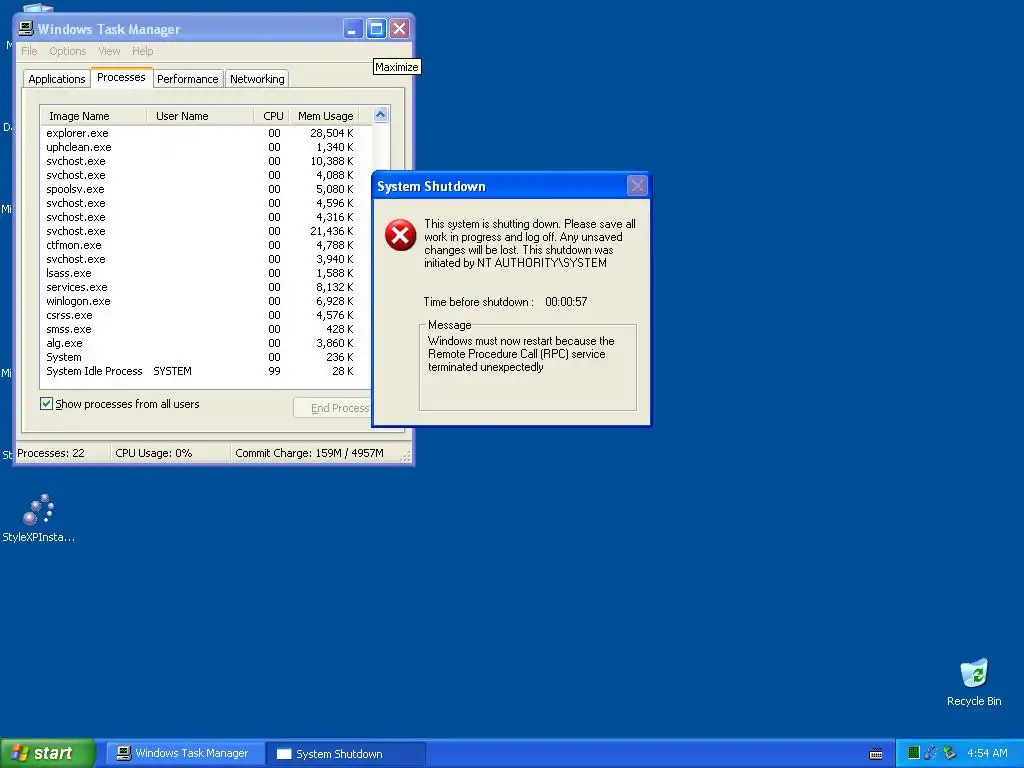1024x768 pixels.
Task: Minimize the Windows Task Manager window
Action: pyautogui.click(x=353, y=29)
